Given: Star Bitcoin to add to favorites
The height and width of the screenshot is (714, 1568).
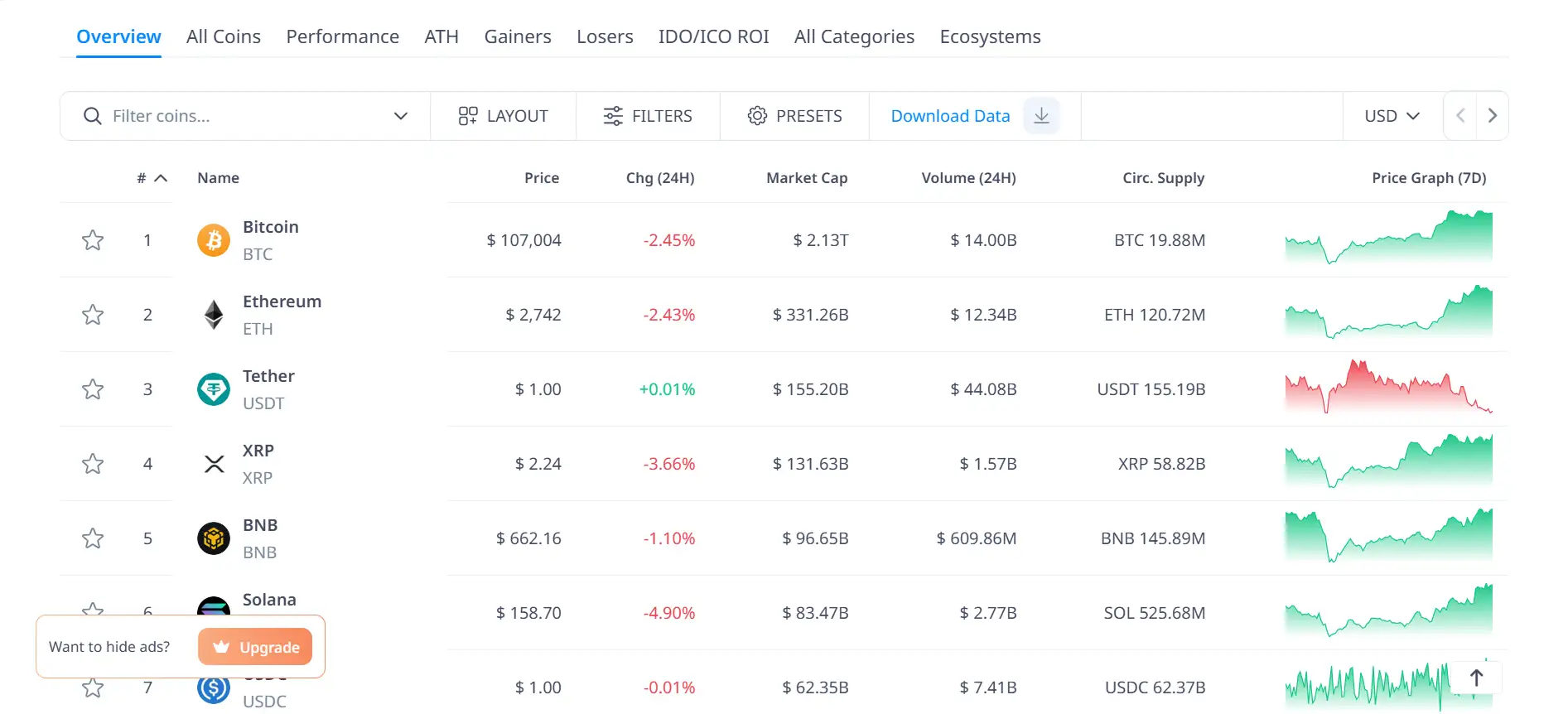Looking at the screenshot, I should click(93, 240).
